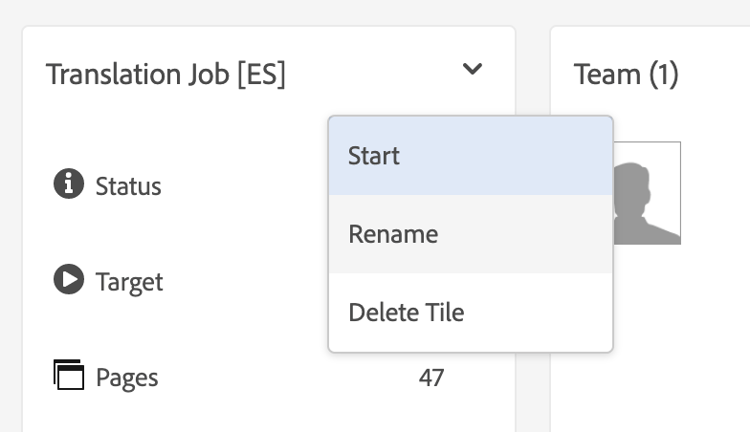Expand the Translation Job tile chevron menu
The width and height of the screenshot is (750, 432).
click(x=473, y=70)
